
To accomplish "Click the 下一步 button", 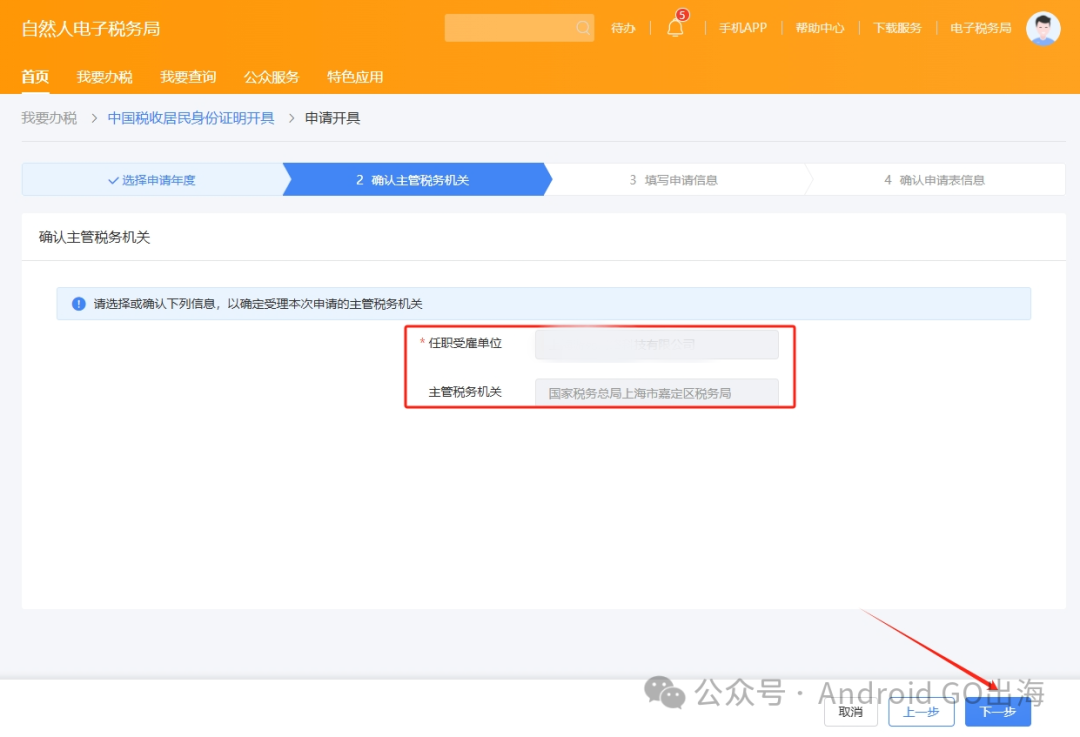I will [x=997, y=711].
